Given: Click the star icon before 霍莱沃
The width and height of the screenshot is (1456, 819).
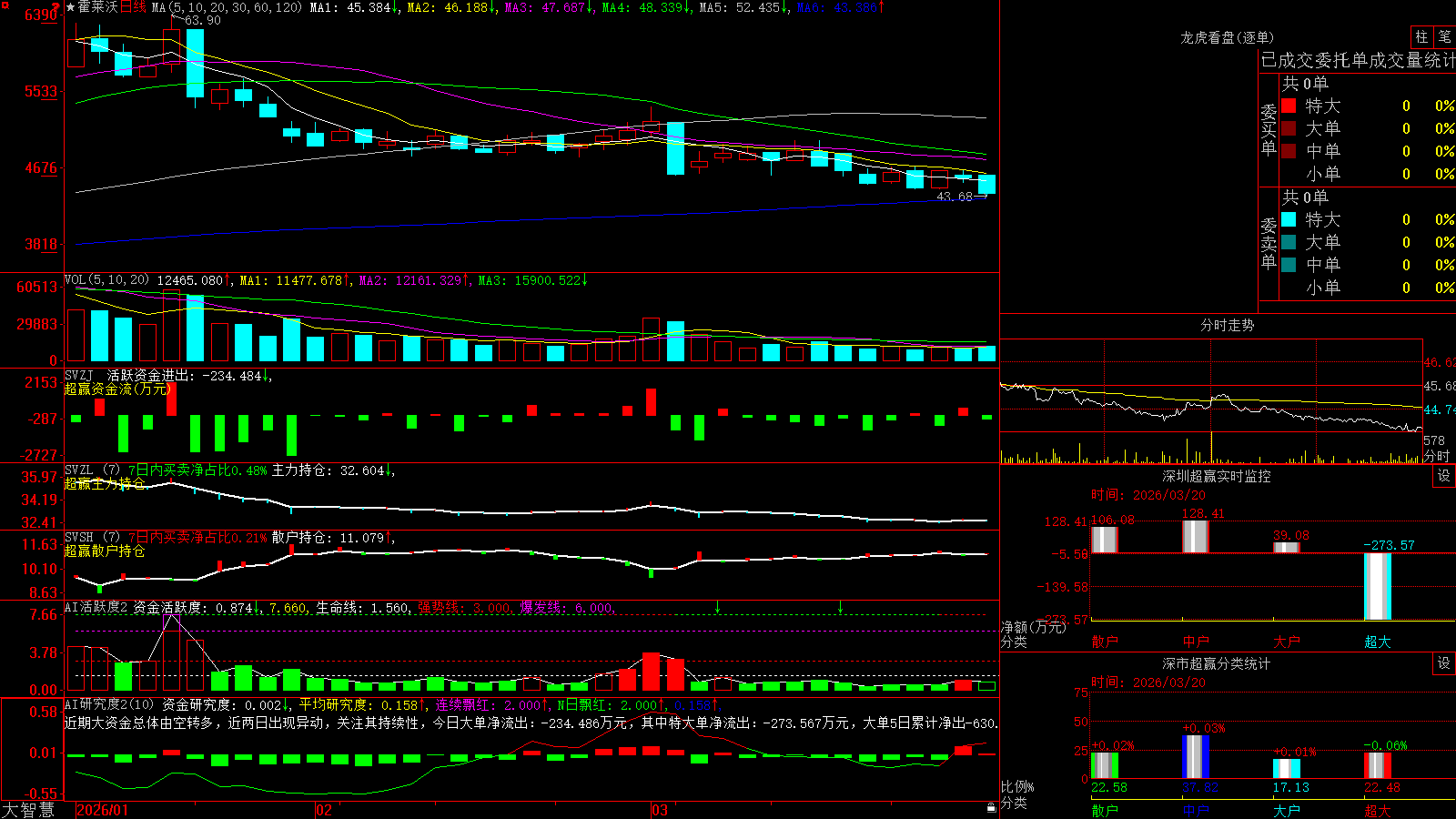Looking at the screenshot, I should tap(71, 7).
